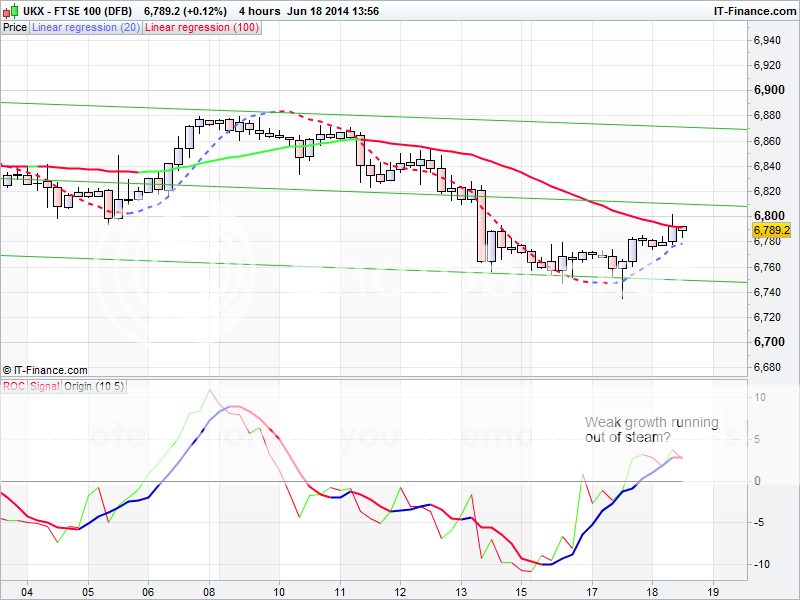The width and height of the screenshot is (800, 600).
Task: Click the IT-Finance.com text in header
Action: [x=755, y=11]
